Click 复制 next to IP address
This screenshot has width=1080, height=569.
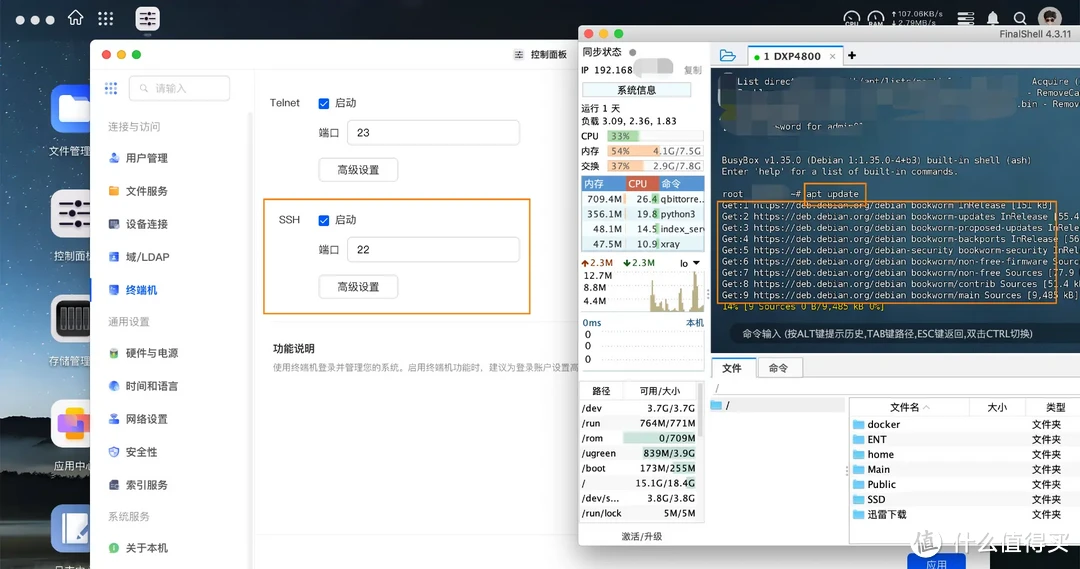(x=693, y=70)
